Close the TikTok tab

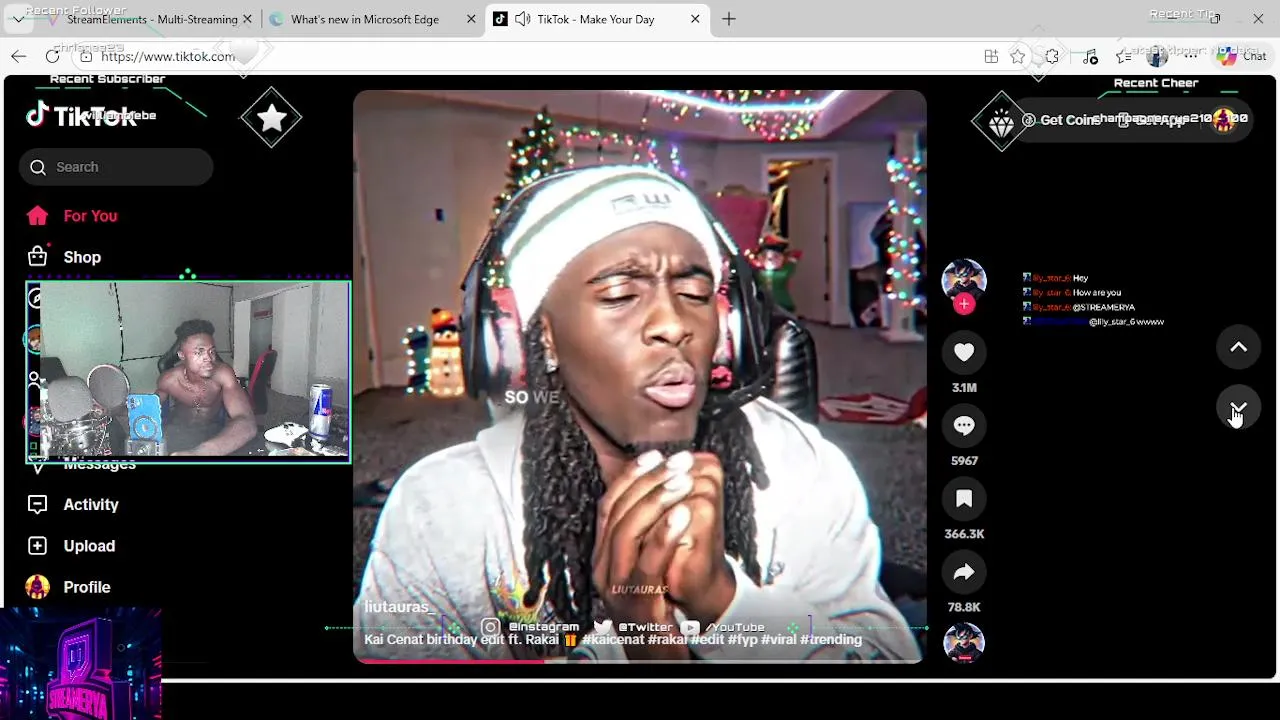pyautogui.click(x=695, y=19)
